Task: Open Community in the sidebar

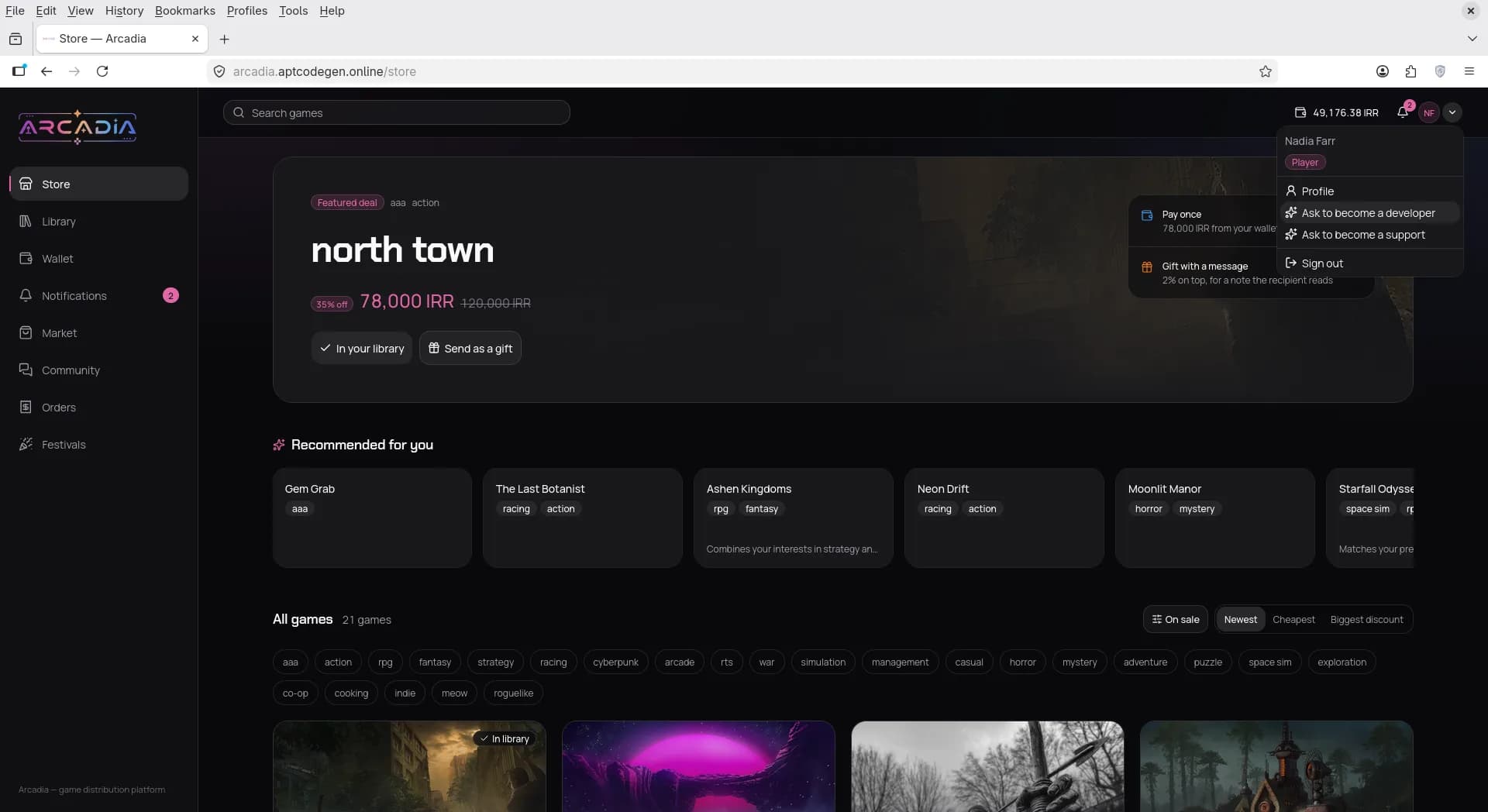Action: (x=99, y=370)
